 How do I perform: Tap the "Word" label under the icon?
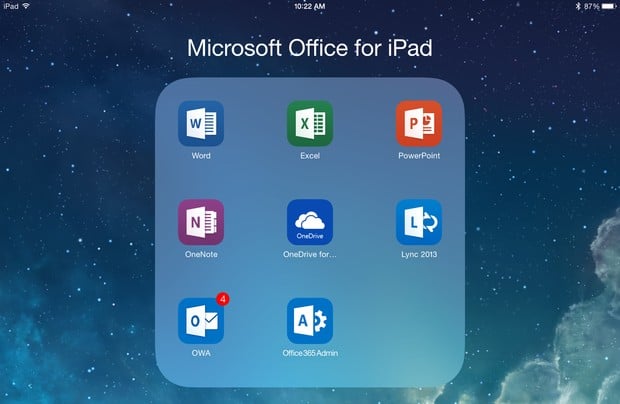click(201, 156)
